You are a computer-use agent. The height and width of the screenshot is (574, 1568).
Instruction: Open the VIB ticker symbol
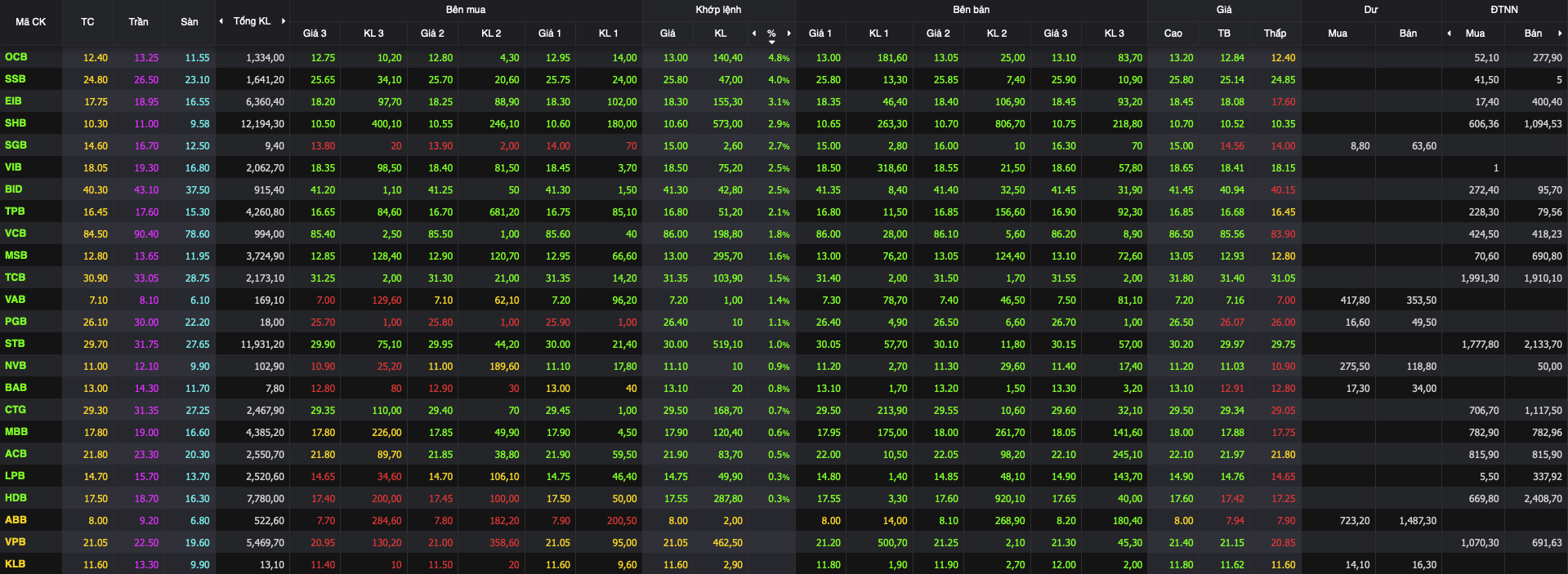coord(14,167)
